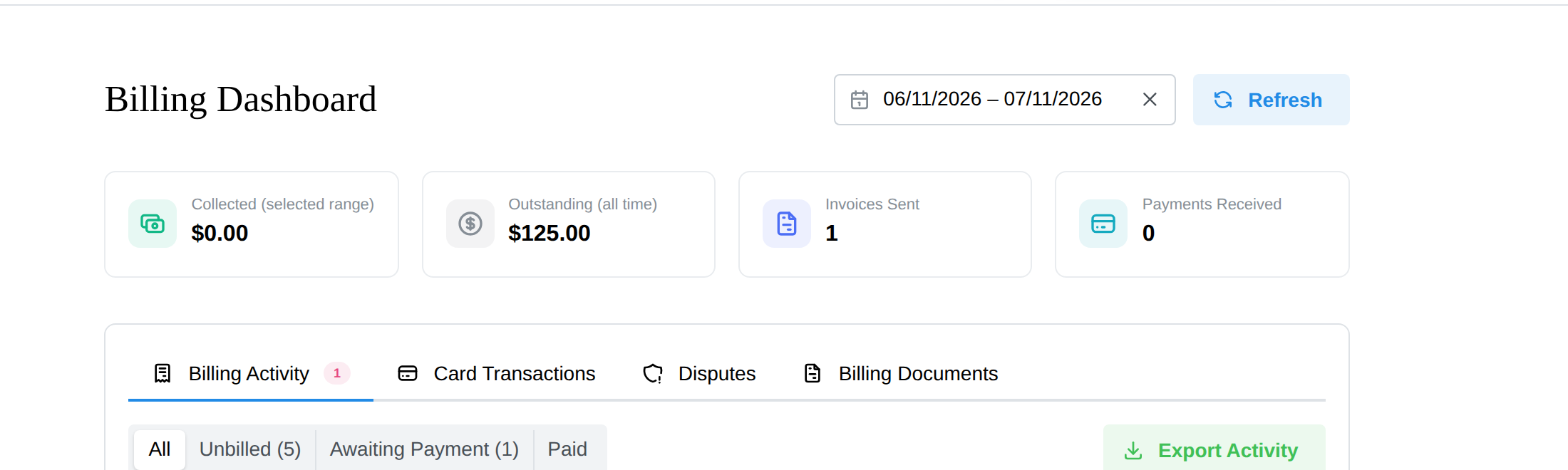
Task: Click the Outstanding (all time) label
Action: [582, 204]
